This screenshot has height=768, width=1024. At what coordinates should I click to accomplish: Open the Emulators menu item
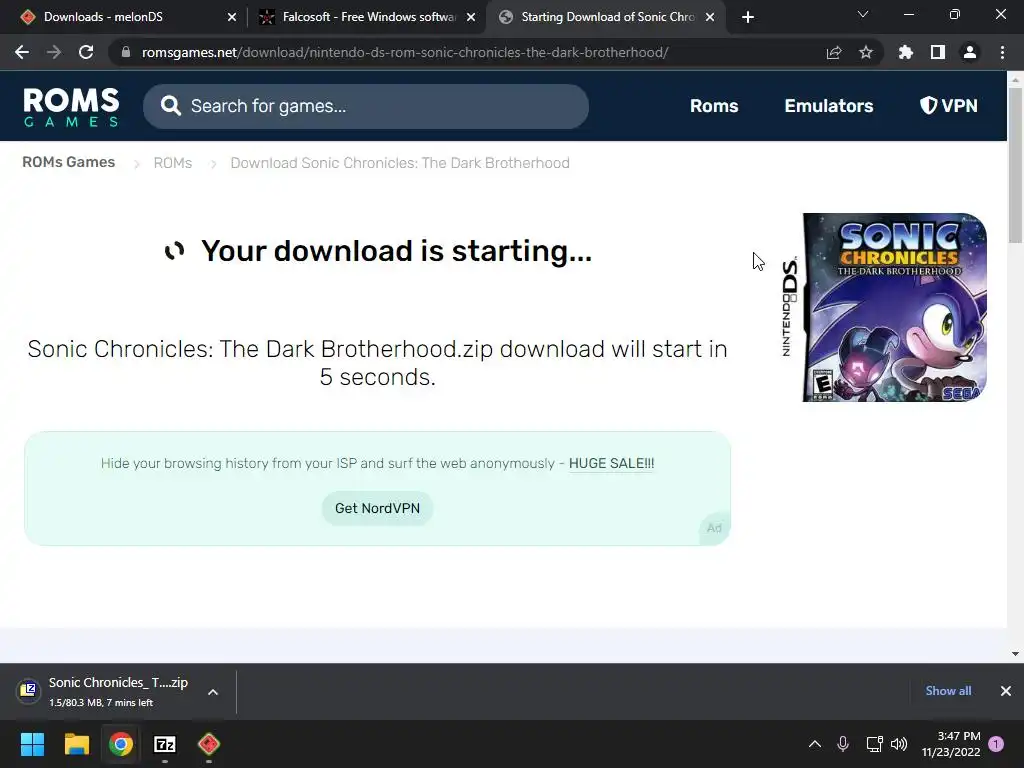[x=829, y=106]
